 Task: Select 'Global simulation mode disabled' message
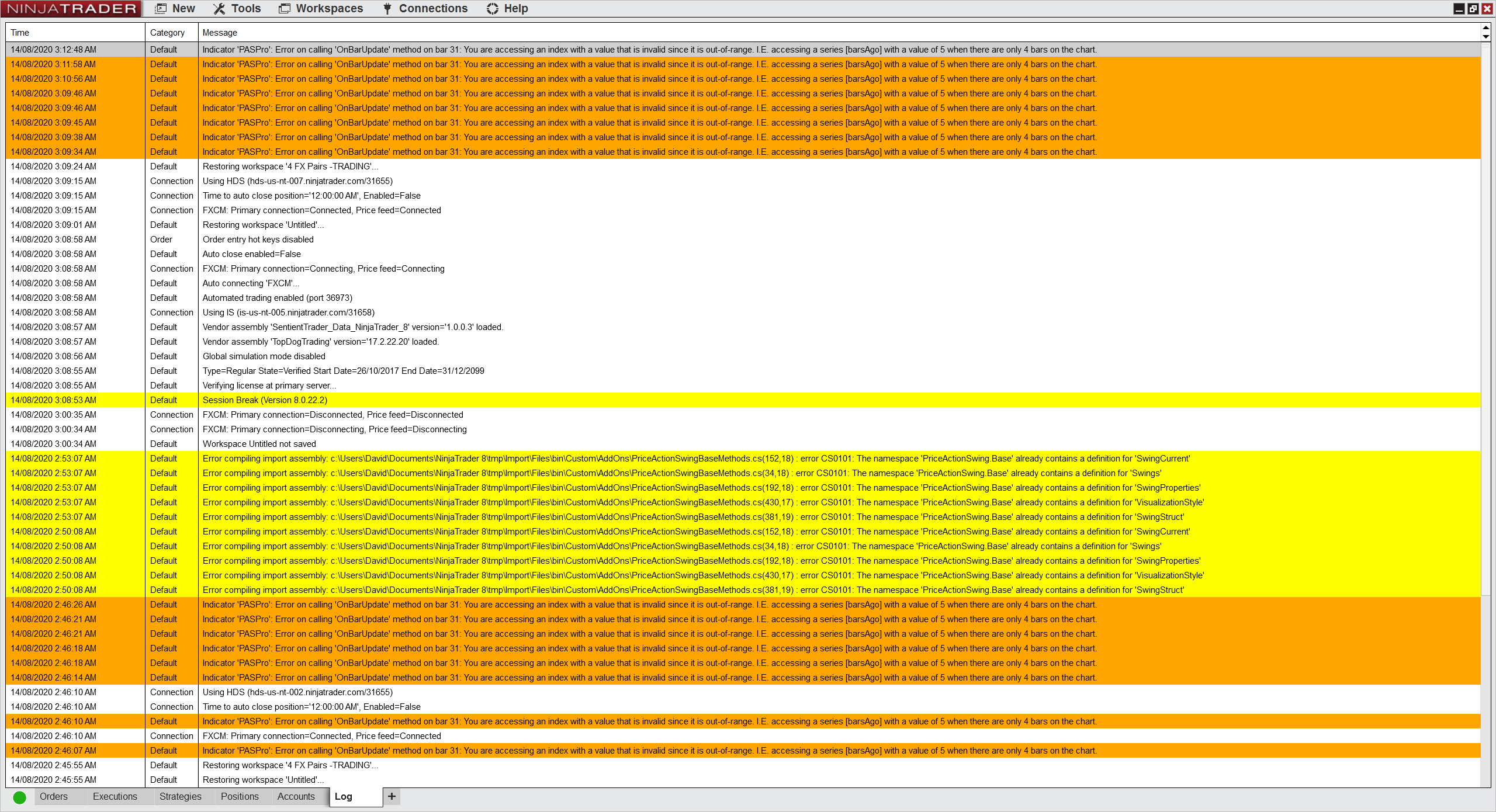tap(264, 356)
